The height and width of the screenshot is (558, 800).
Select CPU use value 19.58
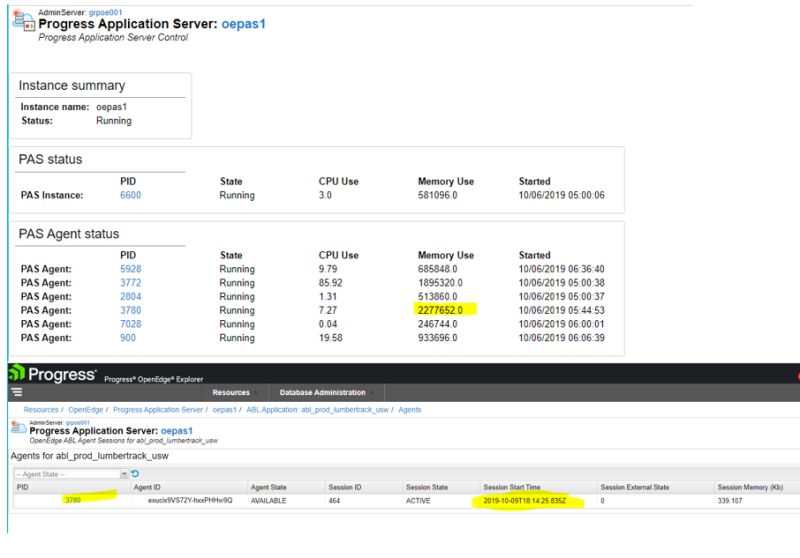(331, 338)
